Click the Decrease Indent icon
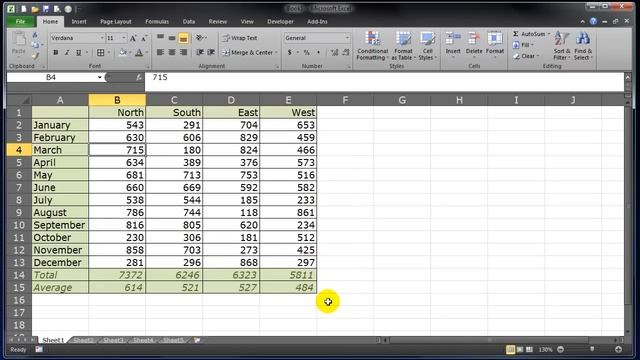 coord(200,52)
